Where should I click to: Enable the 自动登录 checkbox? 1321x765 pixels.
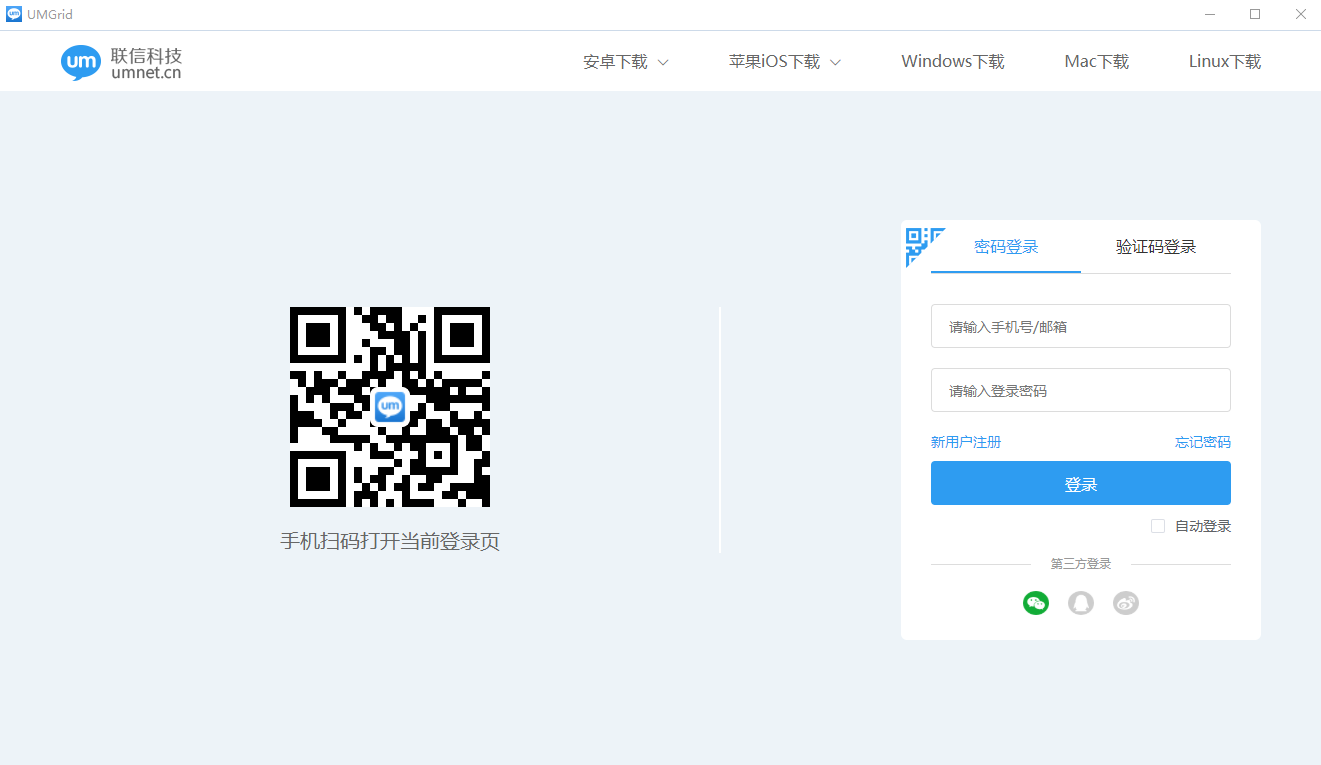tap(1158, 526)
